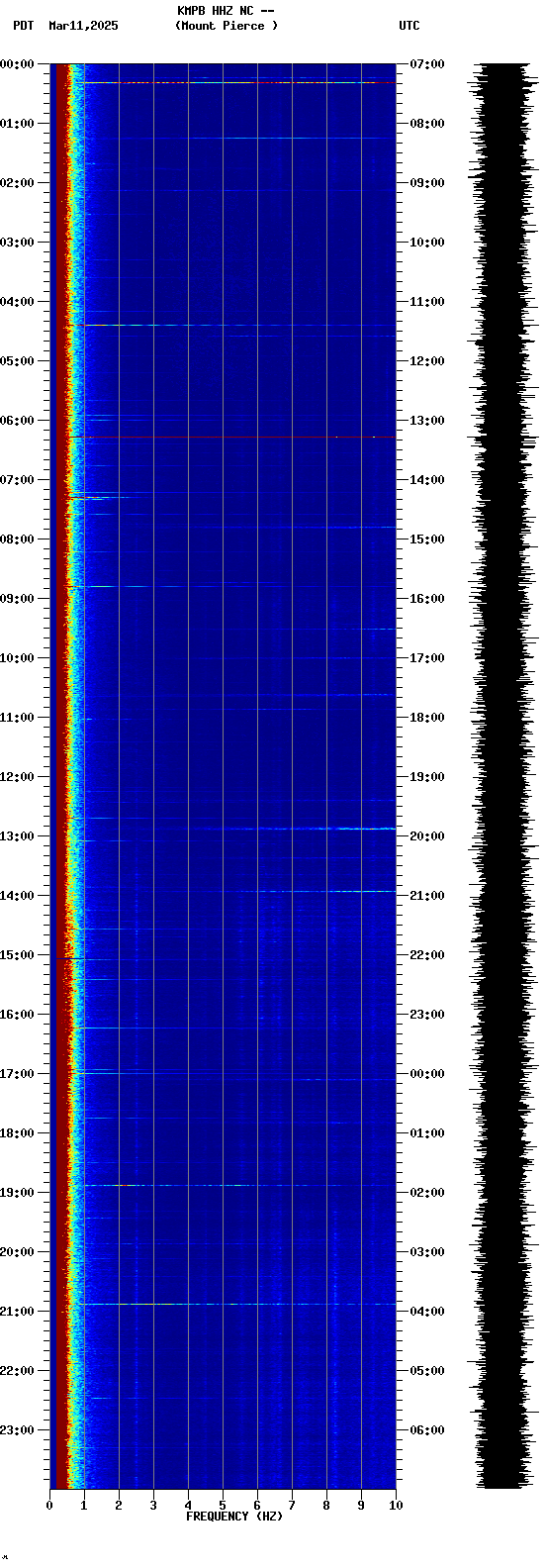Click the UTC '02:00' time tick label
Image resolution: width=546 pixels, height=1568 pixels.
(427, 1193)
